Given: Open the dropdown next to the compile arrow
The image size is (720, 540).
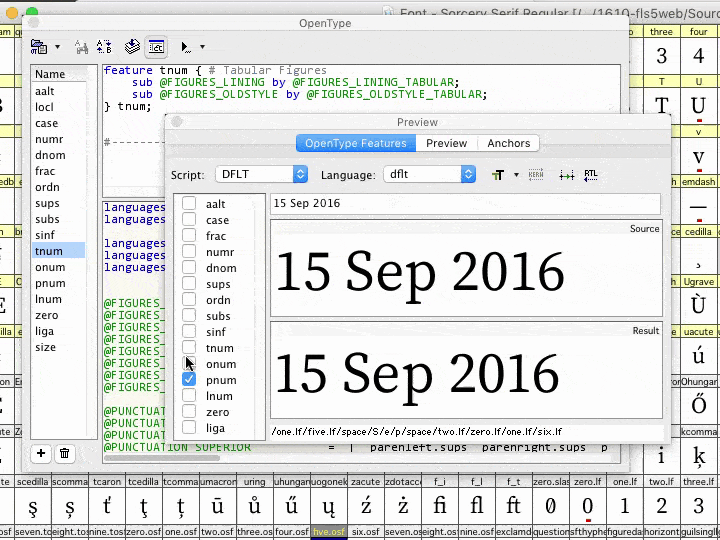Looking at the screenshot, I should [202, 47].
